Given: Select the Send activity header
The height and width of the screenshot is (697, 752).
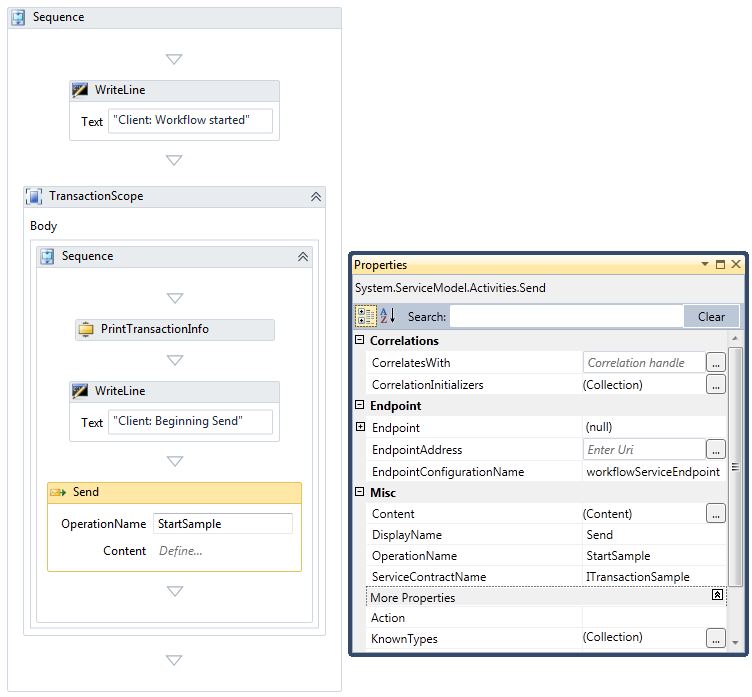Looking at the screenshot, I should (175, 493).
